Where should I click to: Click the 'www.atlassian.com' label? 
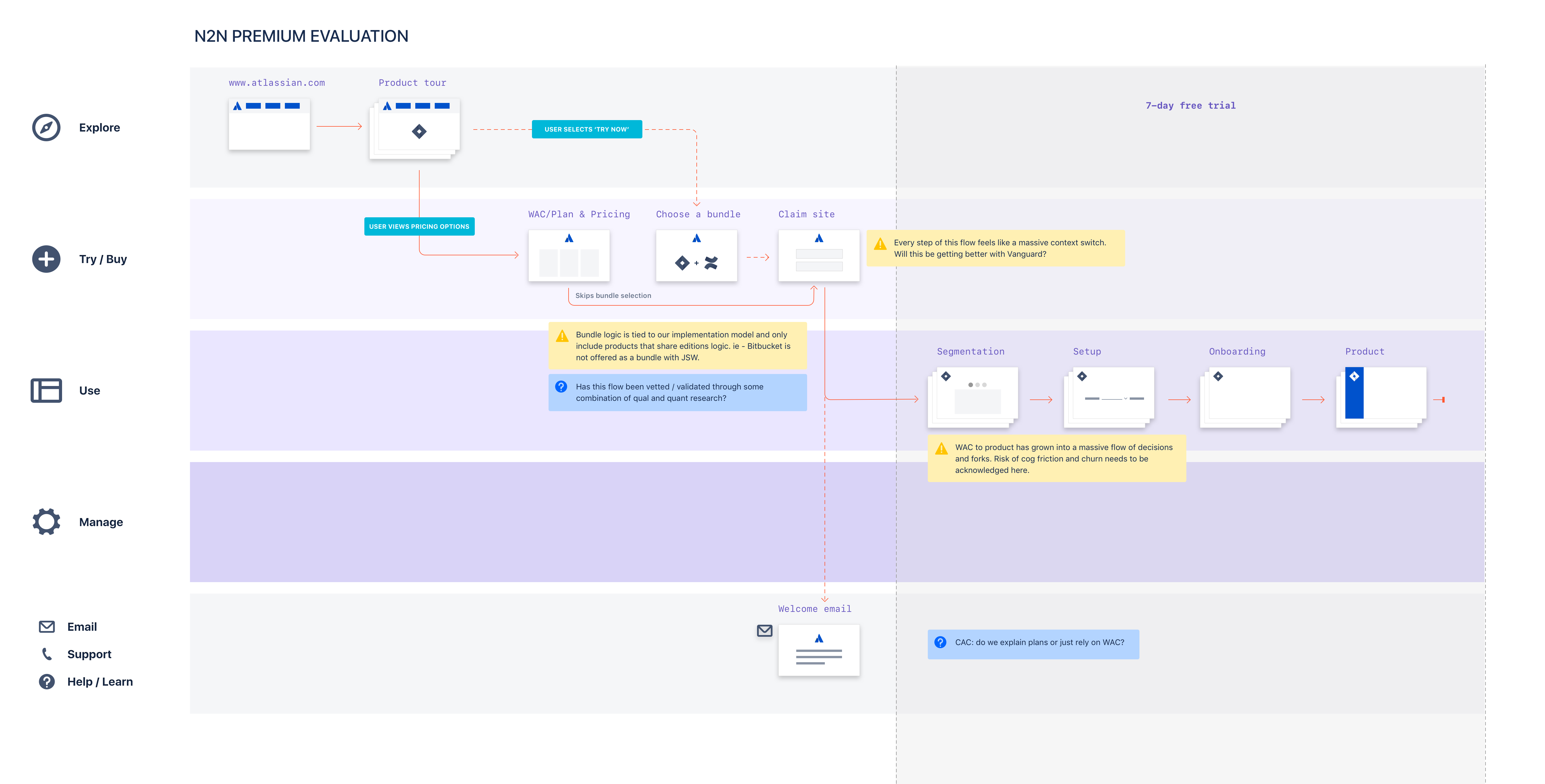(277, 83)
